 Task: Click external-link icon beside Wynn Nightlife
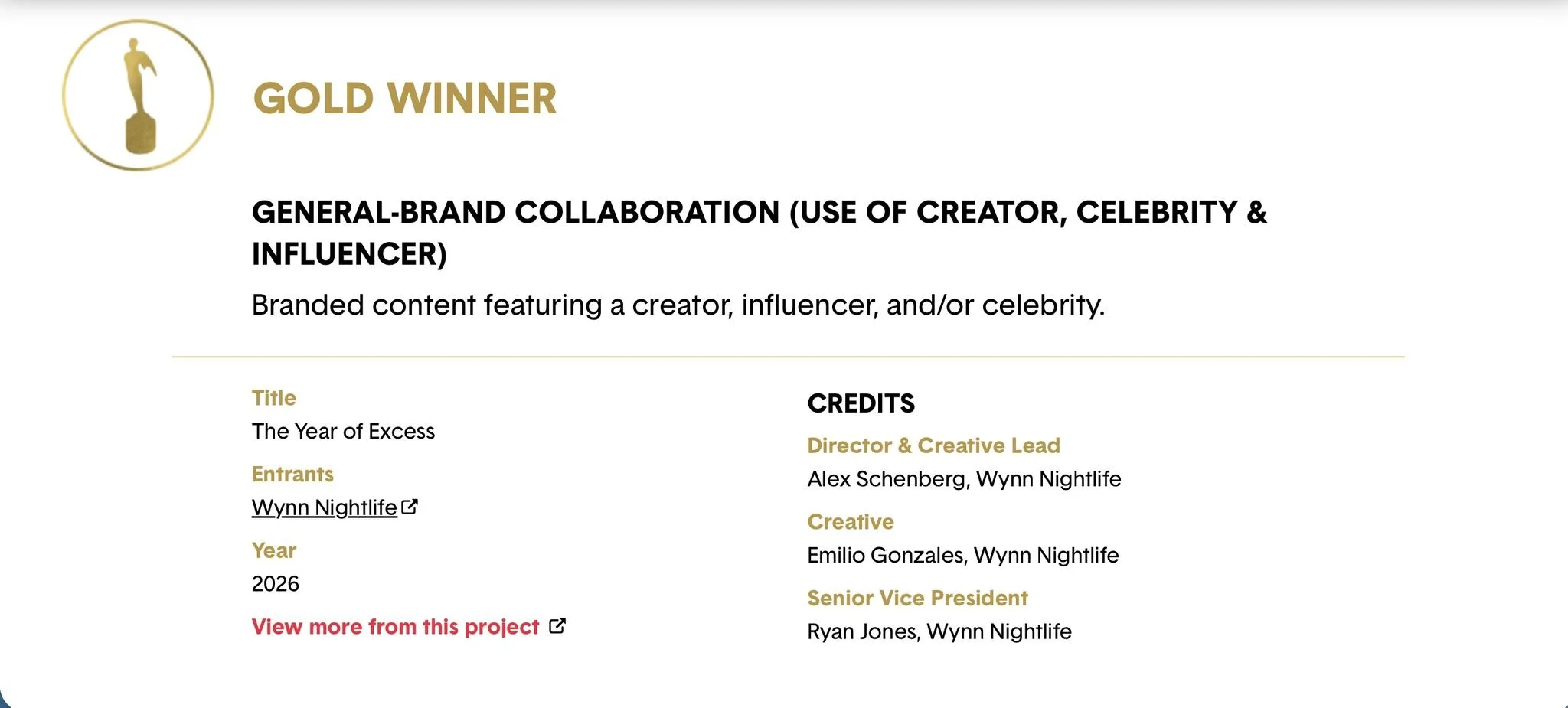(x=410, y=507)
